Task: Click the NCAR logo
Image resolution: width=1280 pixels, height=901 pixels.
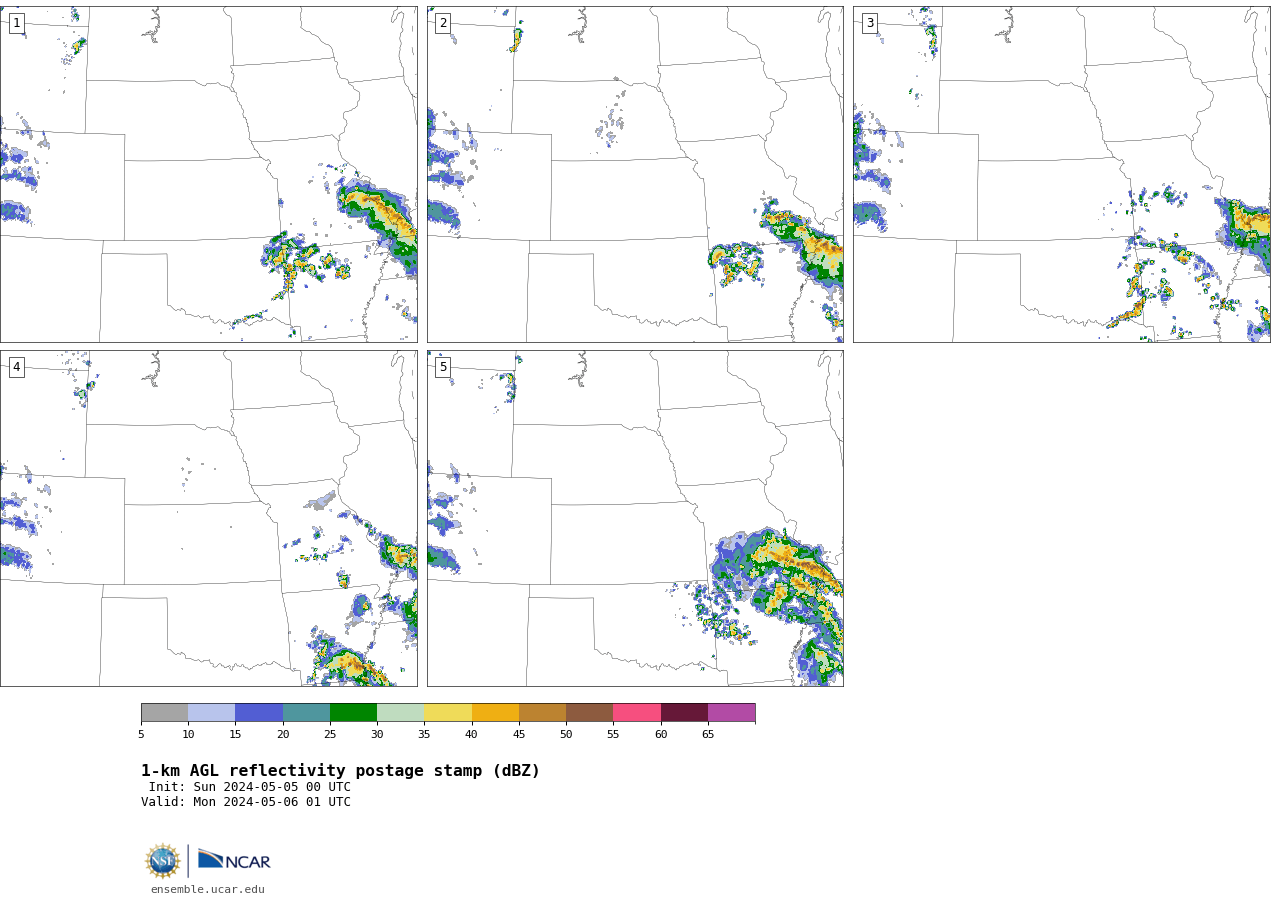Action: (x=234, y=860)
